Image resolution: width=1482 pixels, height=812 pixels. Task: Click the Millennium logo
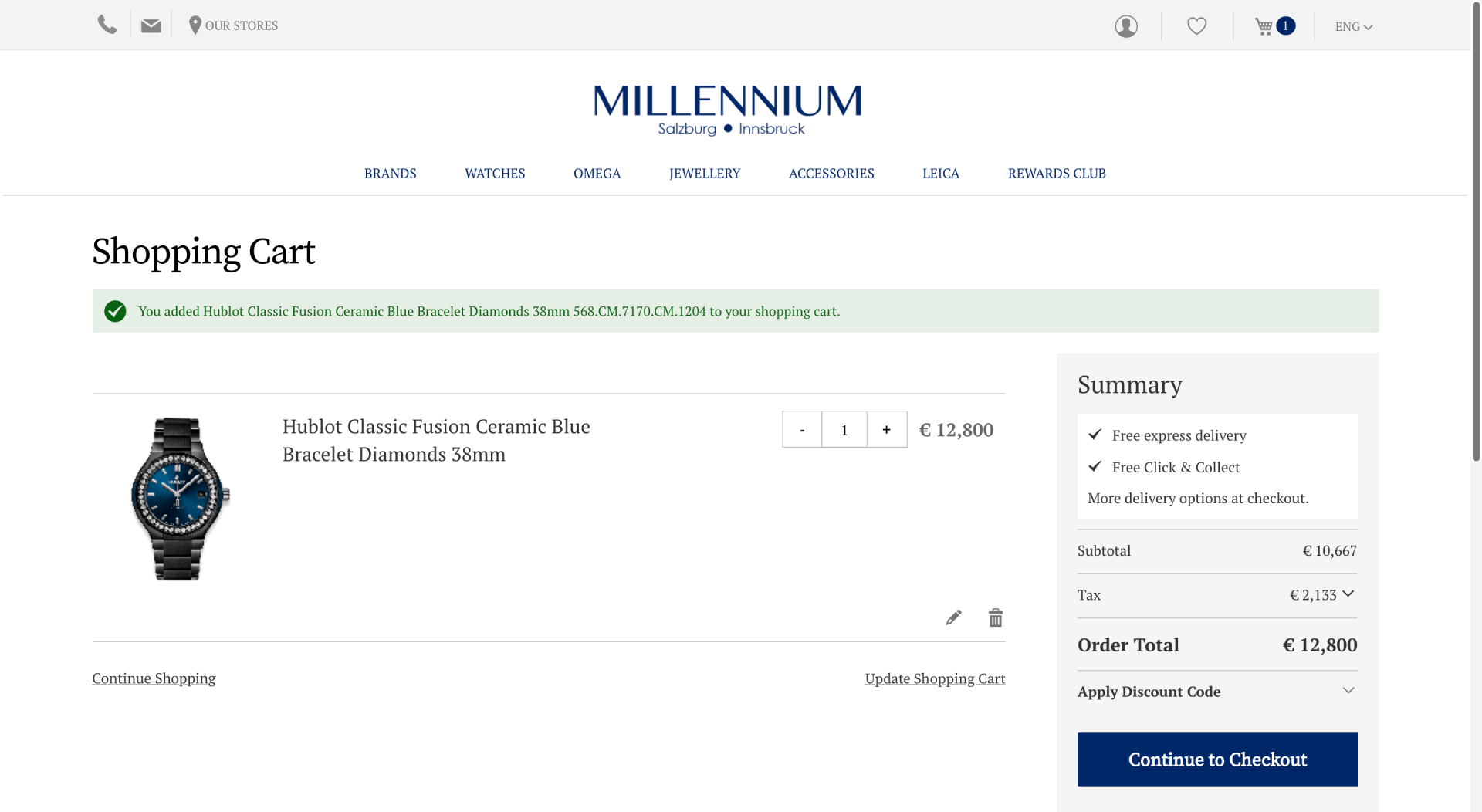[728, 110]
